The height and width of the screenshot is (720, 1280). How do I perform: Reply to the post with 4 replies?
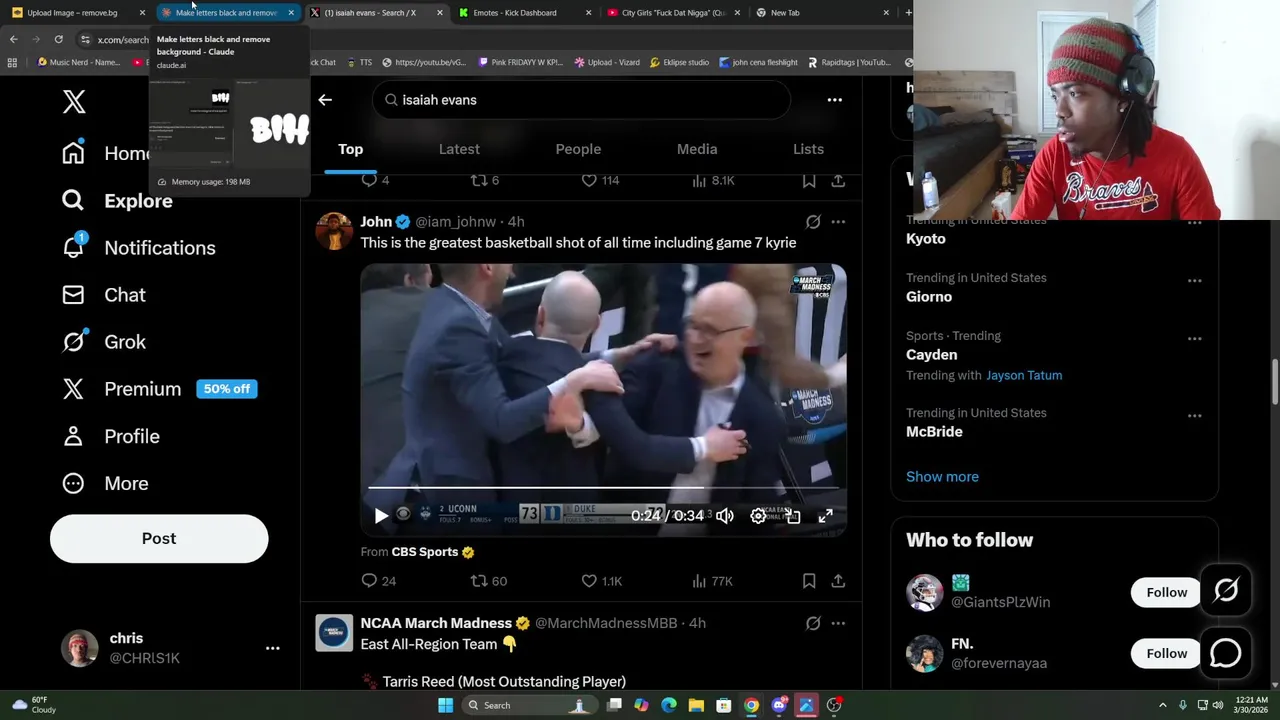click(x=375, y=180)
